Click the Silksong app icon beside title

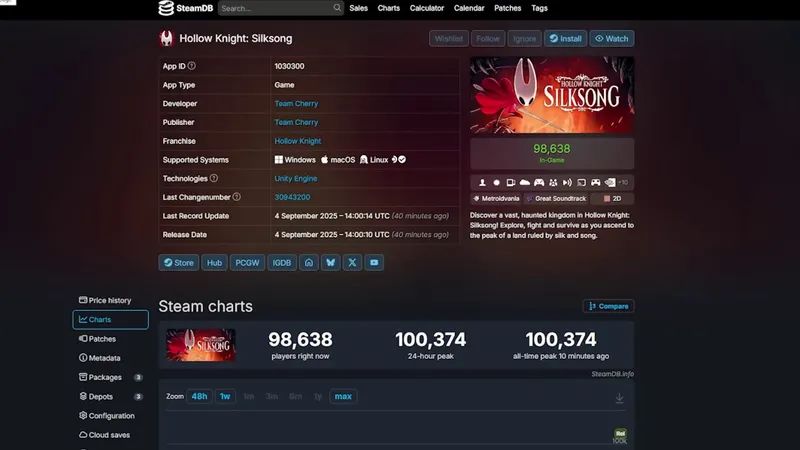pyautogui.click(x=166, y=38)
